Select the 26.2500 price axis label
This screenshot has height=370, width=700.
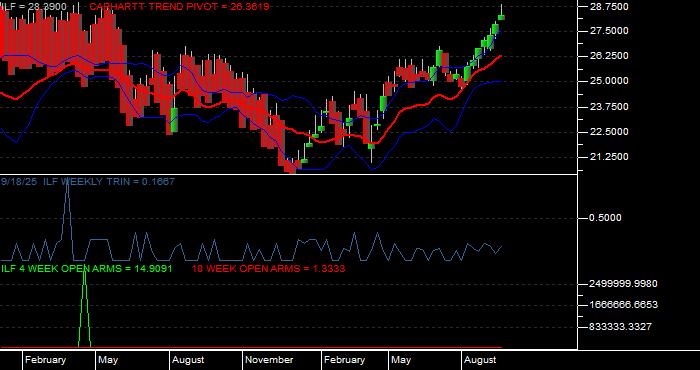click(609, 56)
